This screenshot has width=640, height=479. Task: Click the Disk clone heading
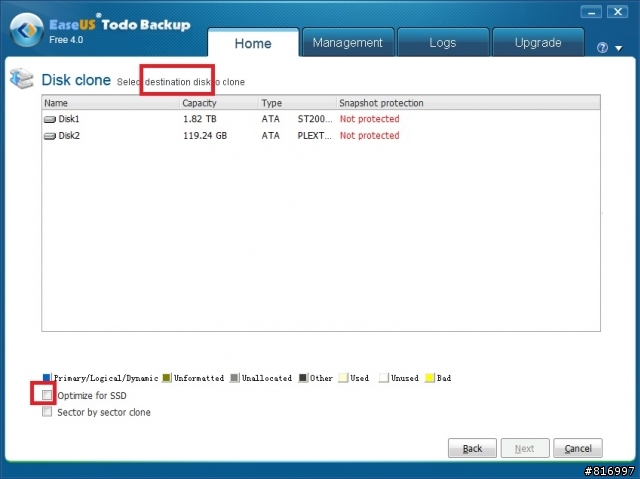pyautogui.click(x=76, y=80)
